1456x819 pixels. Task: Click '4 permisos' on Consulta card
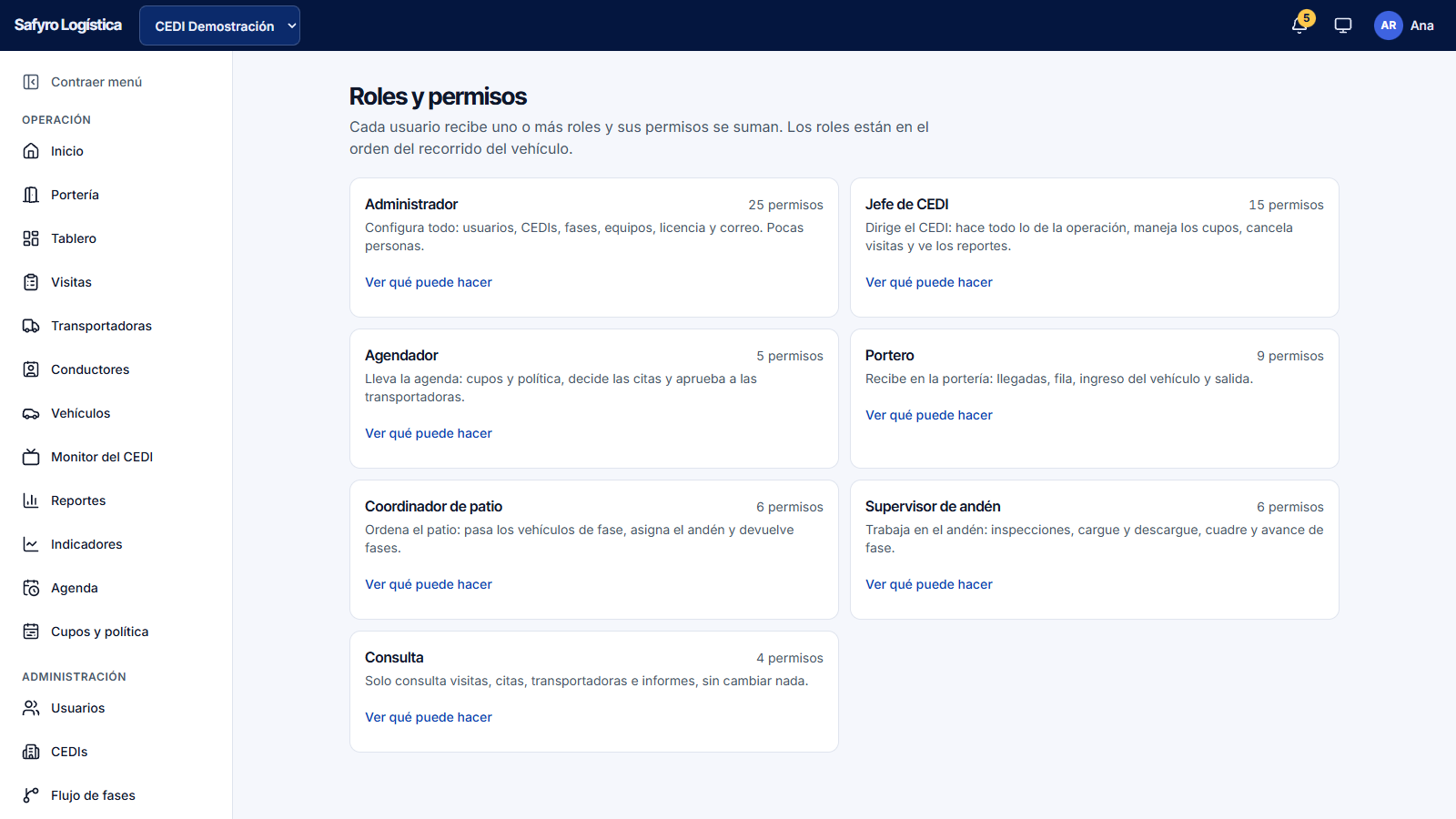(x=790, y=658)
